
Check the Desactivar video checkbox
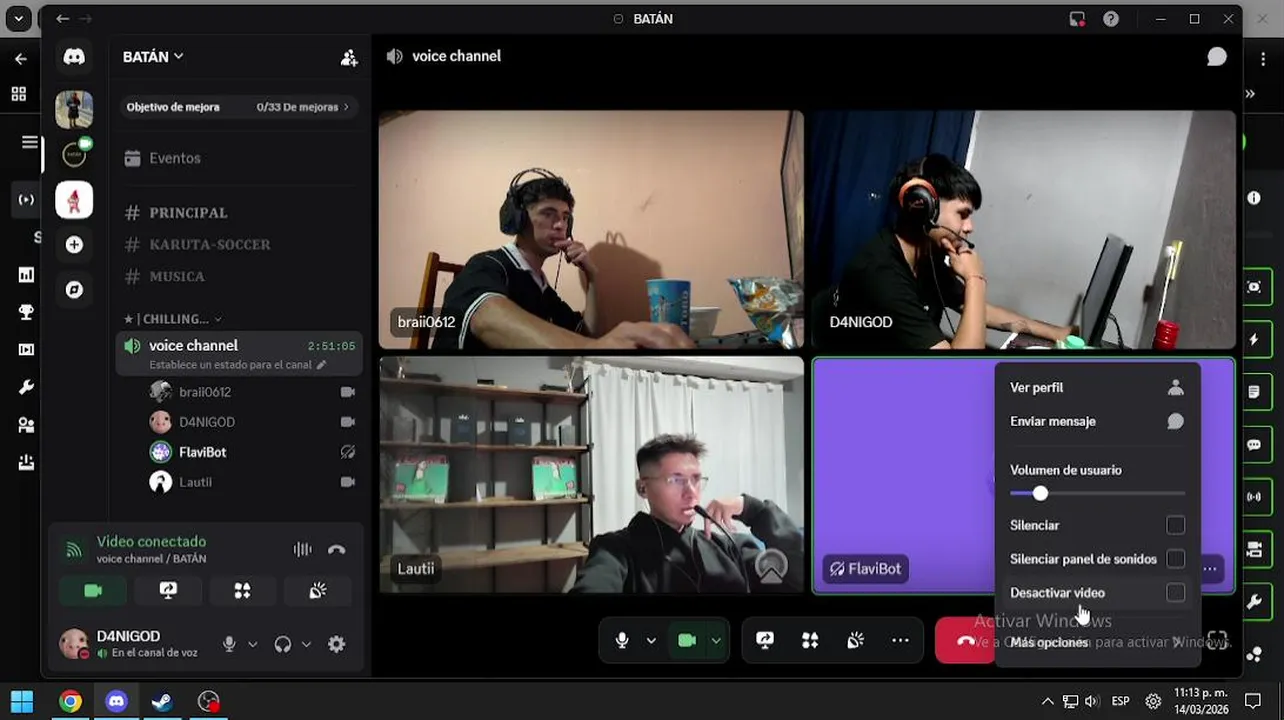1175,593
